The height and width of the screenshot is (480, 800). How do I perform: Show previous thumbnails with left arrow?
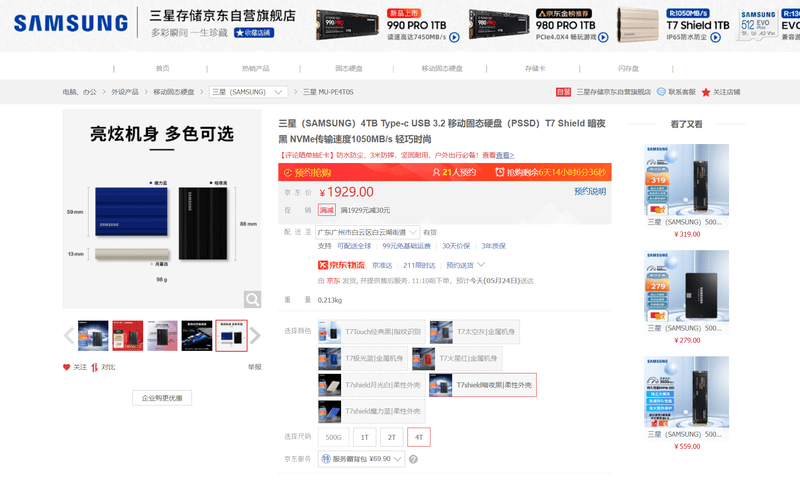69,336
